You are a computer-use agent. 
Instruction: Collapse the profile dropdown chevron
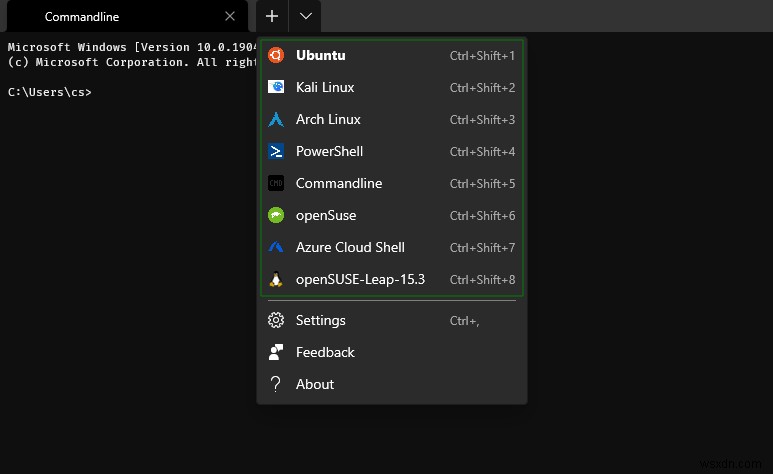click(x=305, y=16)
